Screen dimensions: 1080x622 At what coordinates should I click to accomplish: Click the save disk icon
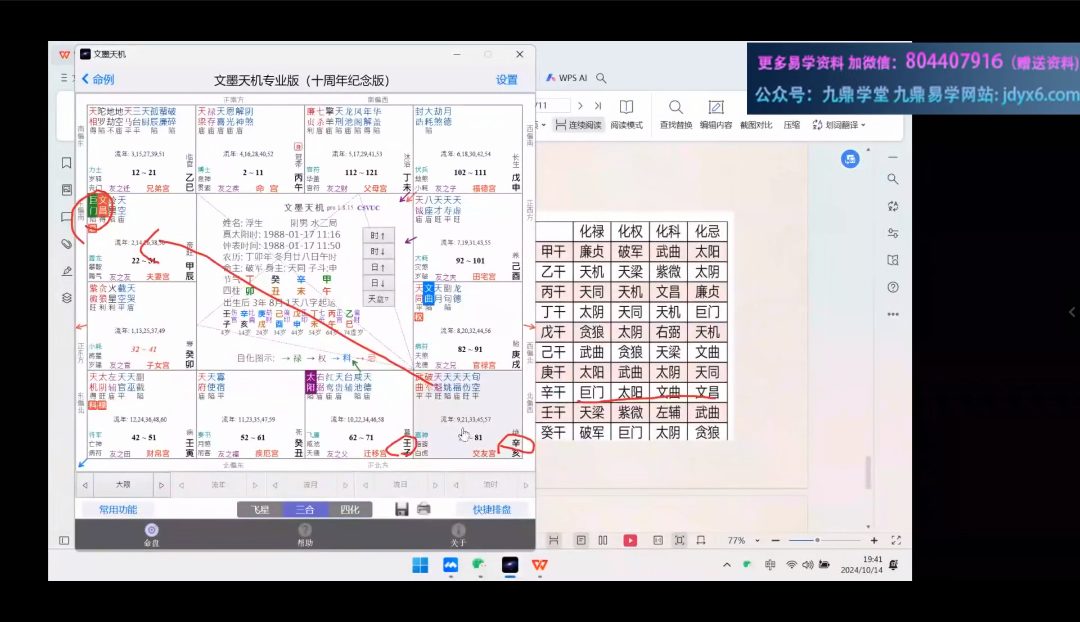click(401, 509)
